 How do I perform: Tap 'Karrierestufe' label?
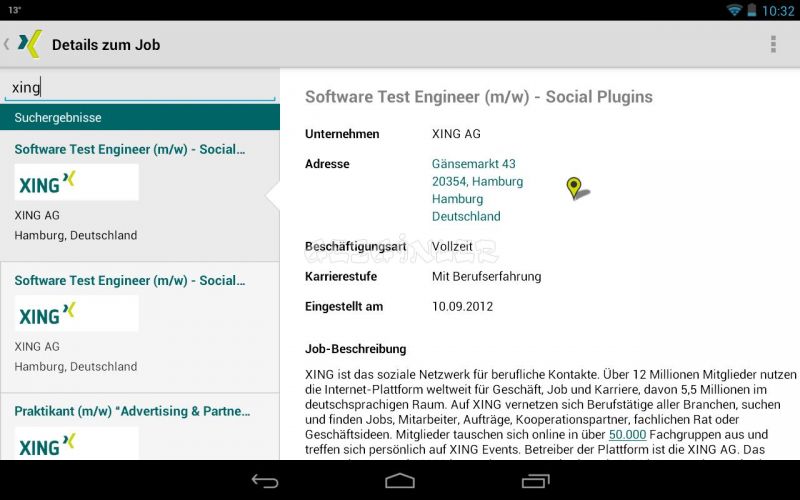[x=341, y=277]
